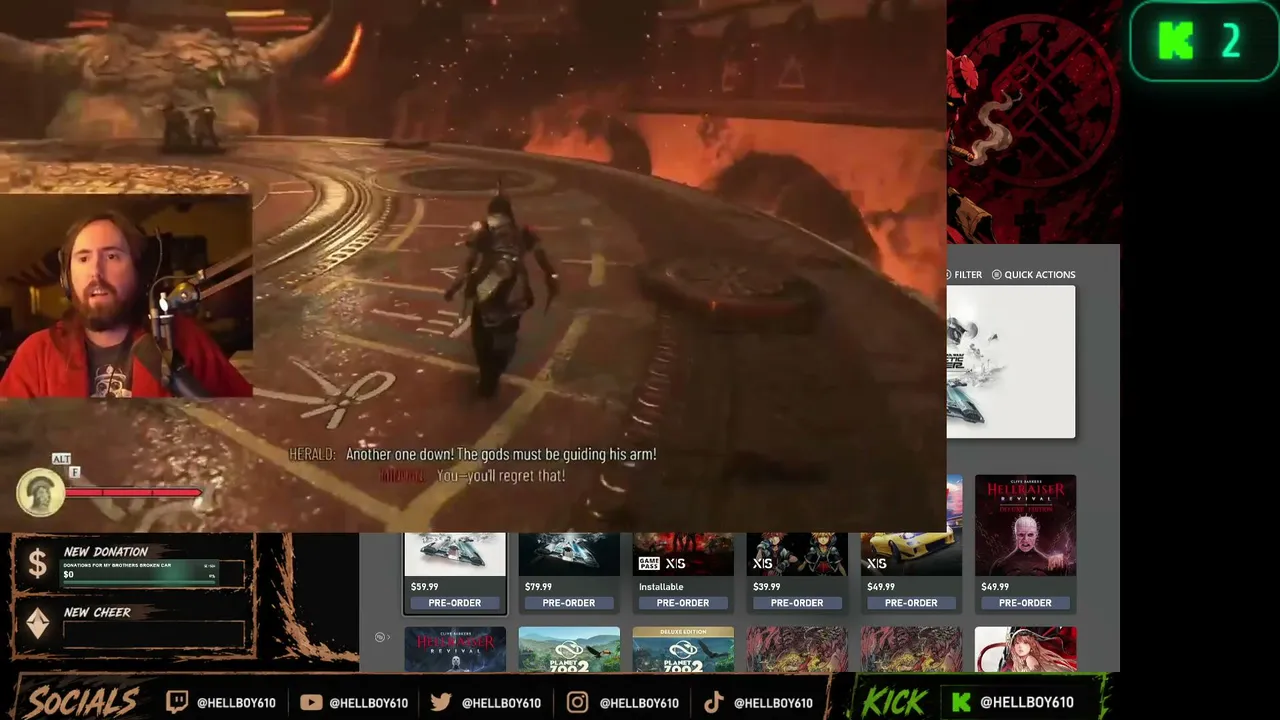This screenshot has height=720, width=1280.
Task: Click the Instagram icon in the socials bar
Action: point(577,702)
